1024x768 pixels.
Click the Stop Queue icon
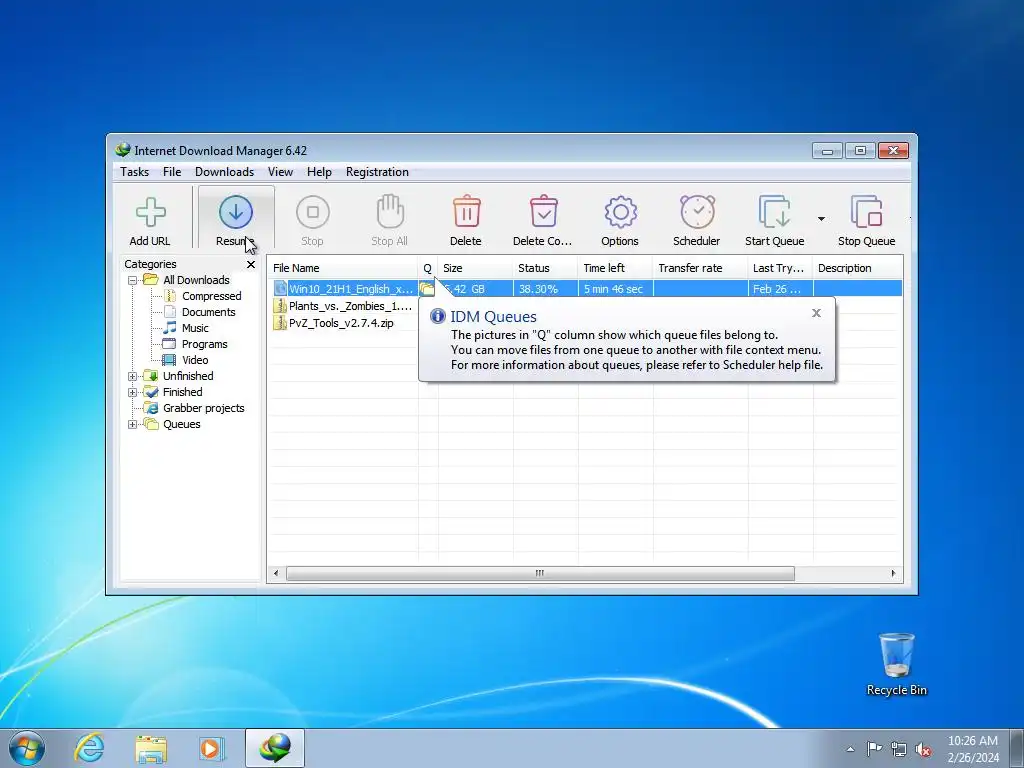coord(867,211)
